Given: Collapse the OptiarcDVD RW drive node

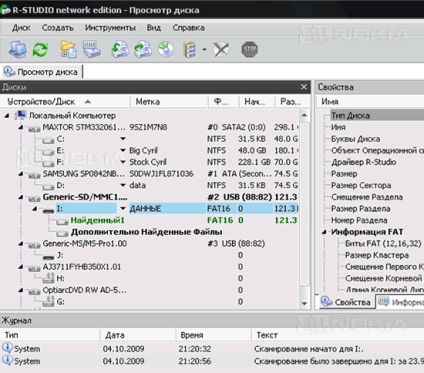Looking at the screenshot, I should (x=21, y=291).
